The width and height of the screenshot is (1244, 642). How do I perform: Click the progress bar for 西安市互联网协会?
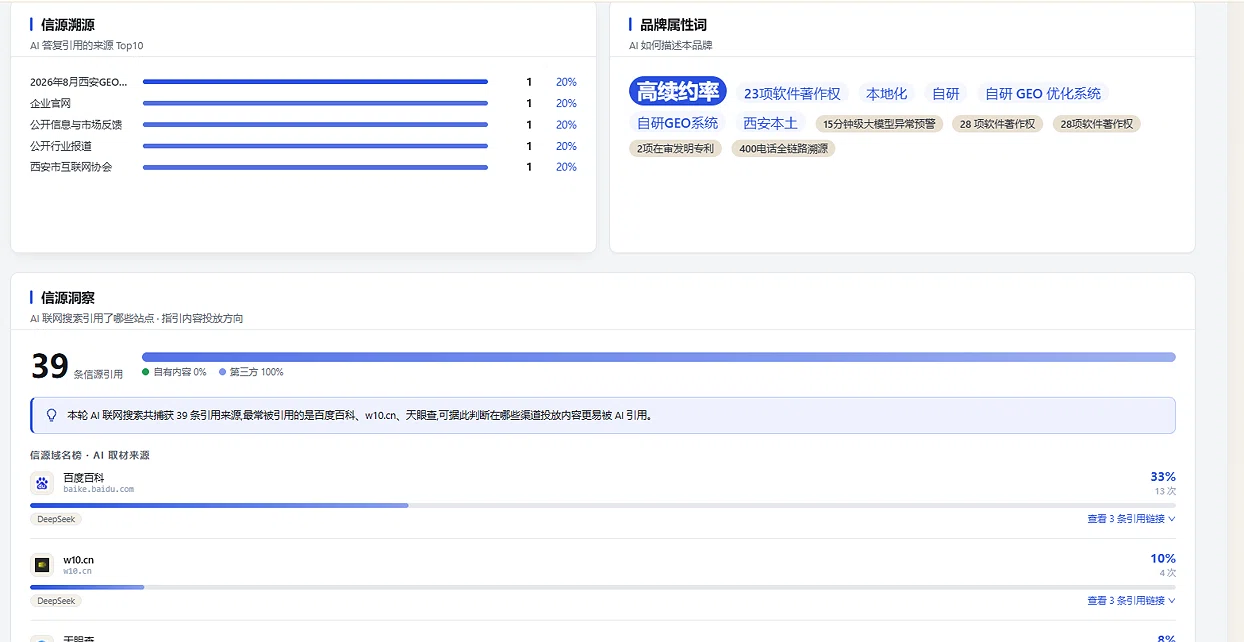pyautogui.click(x=315, y=167)
